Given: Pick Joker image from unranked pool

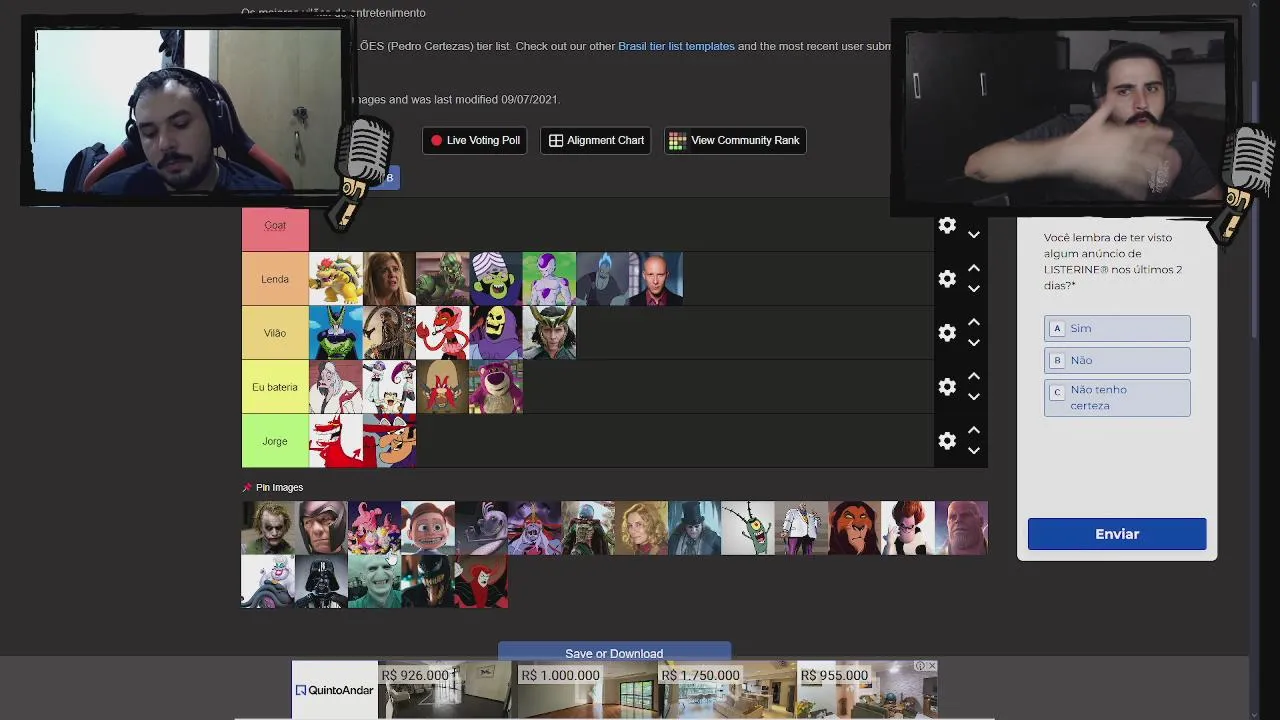Looking at the screenshot, I should [268, 528].
